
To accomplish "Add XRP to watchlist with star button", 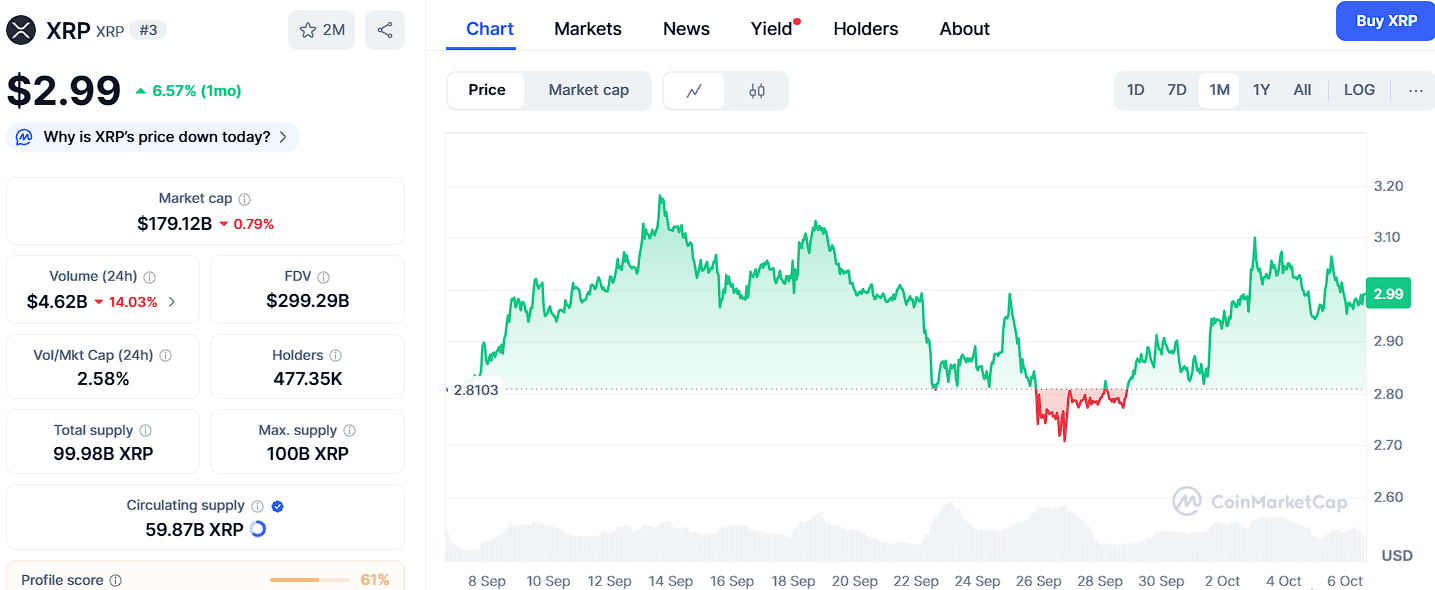I will (321, 30).
